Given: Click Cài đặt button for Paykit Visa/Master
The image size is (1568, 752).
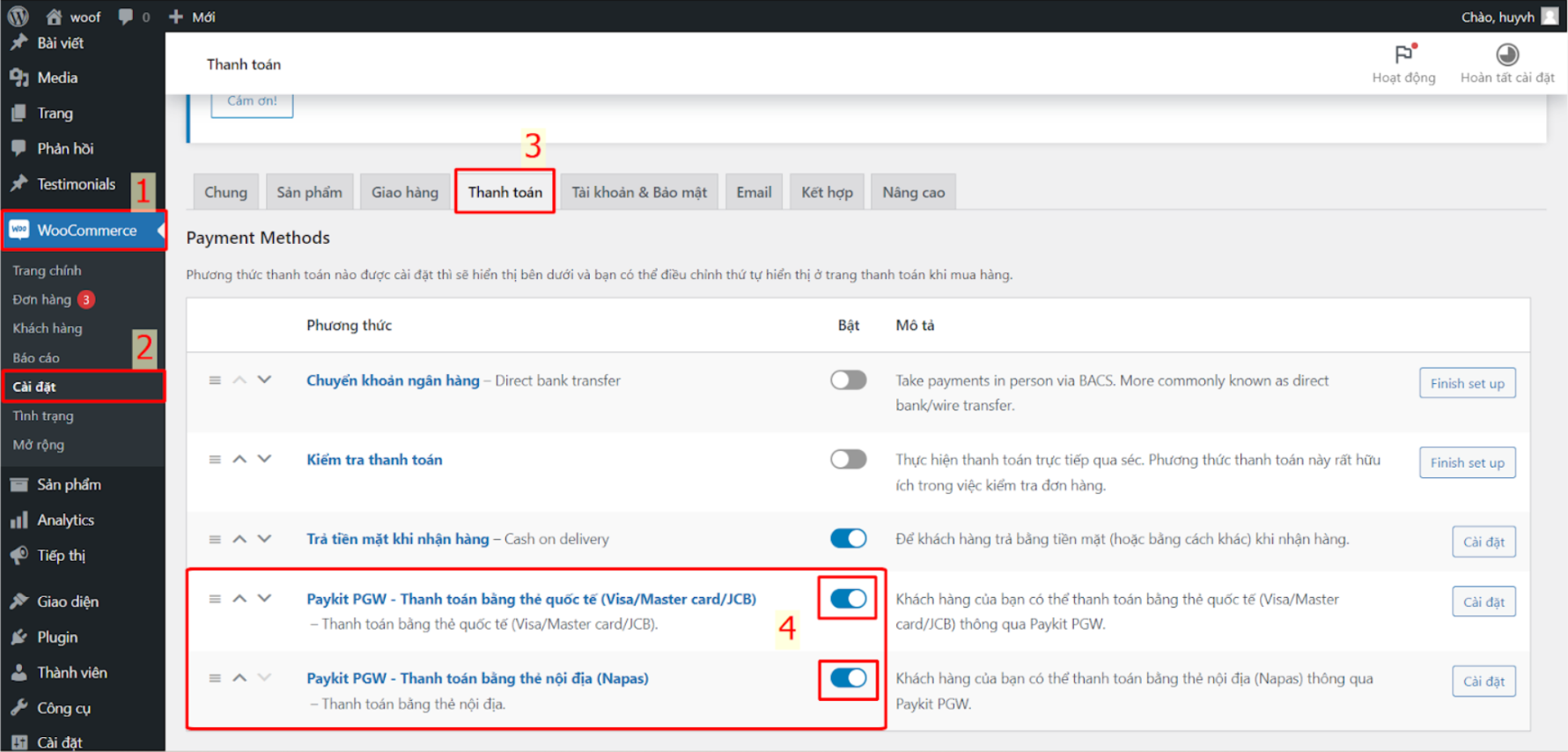Looking at the screenshot, I should [x=1483, y=601].
